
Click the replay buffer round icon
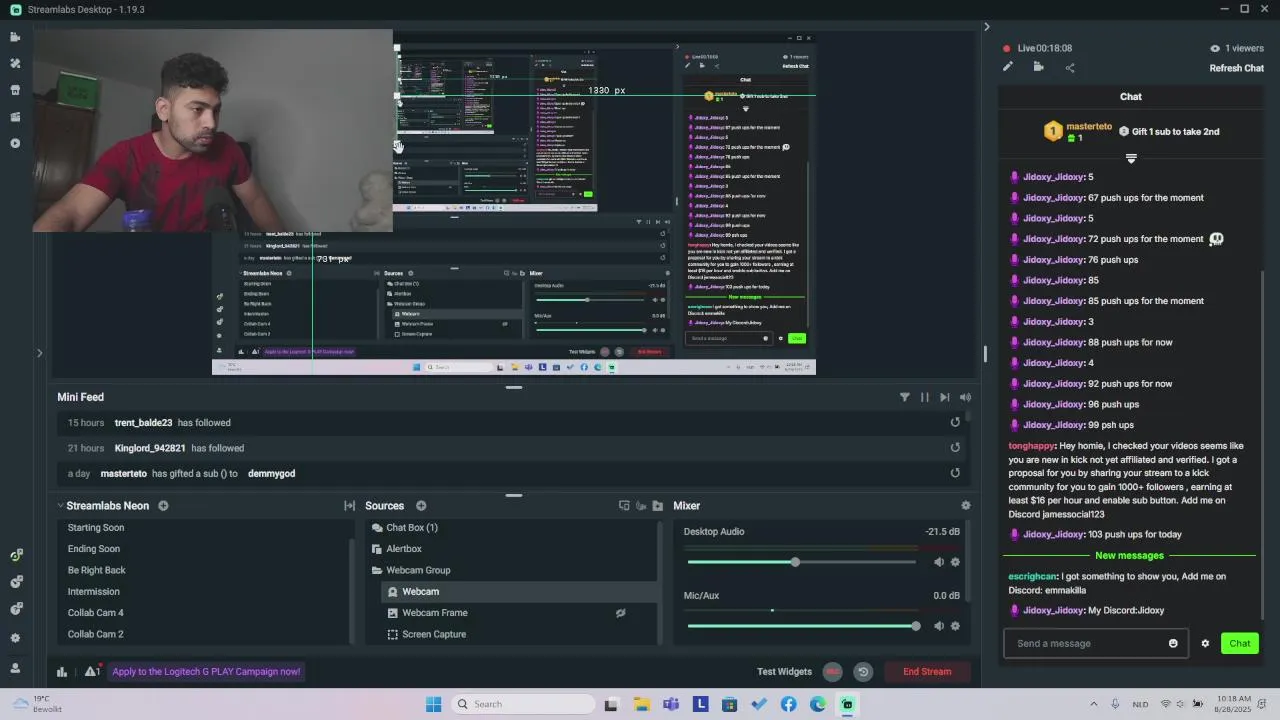[863, 672]
